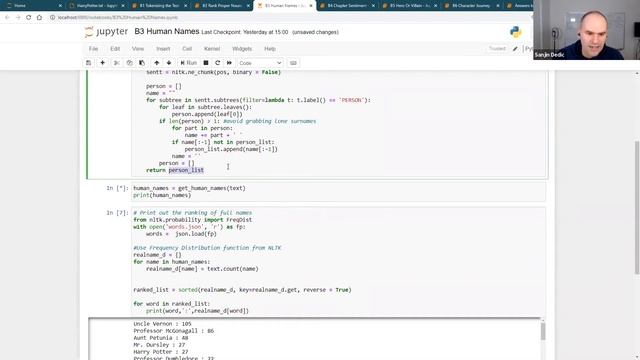The width and height of the screenshot is (640, 360).
Task: Open the File menu
Action: tap(93, 49)
